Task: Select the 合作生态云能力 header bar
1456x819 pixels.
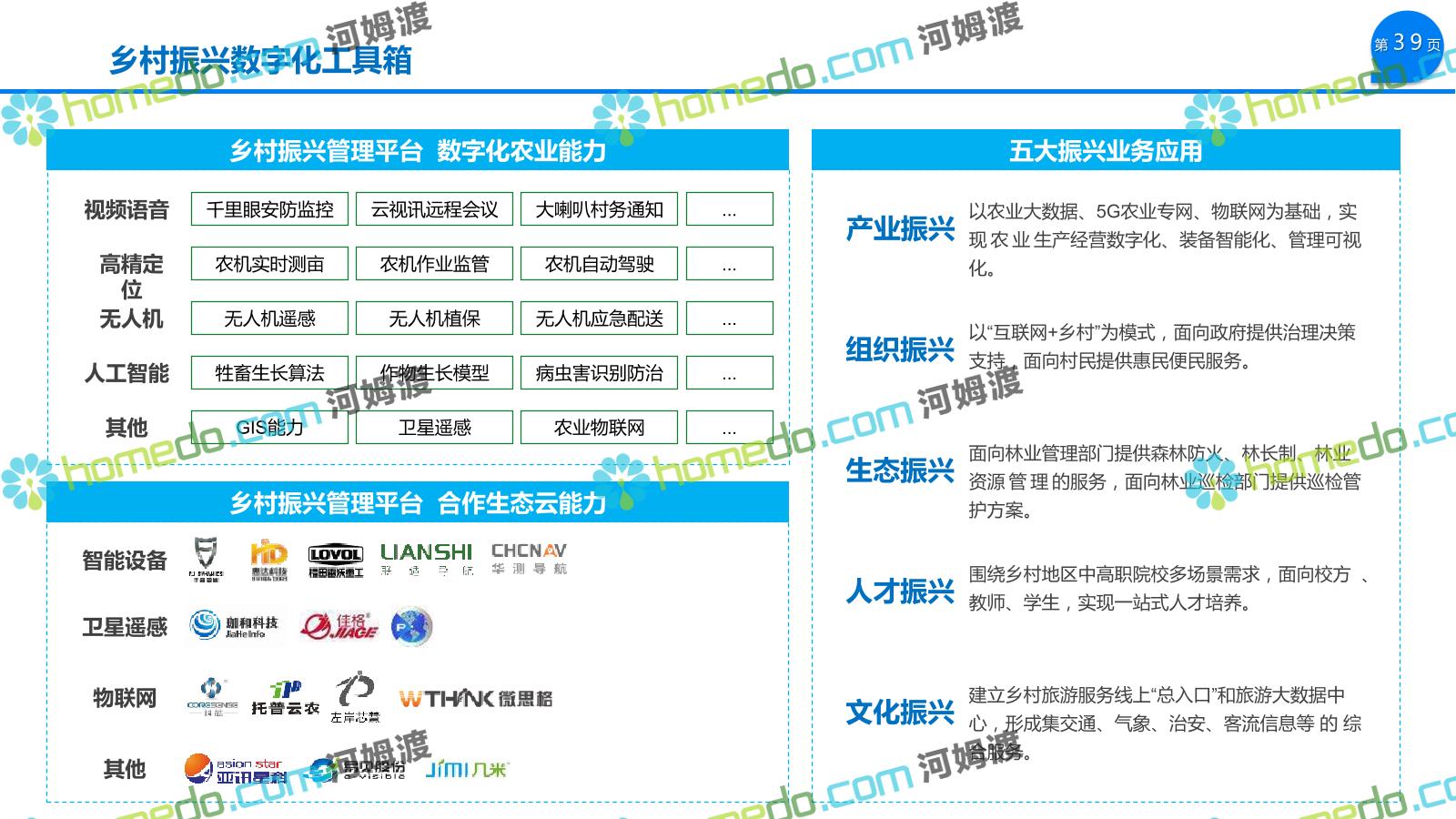Action: click(418, 502)
